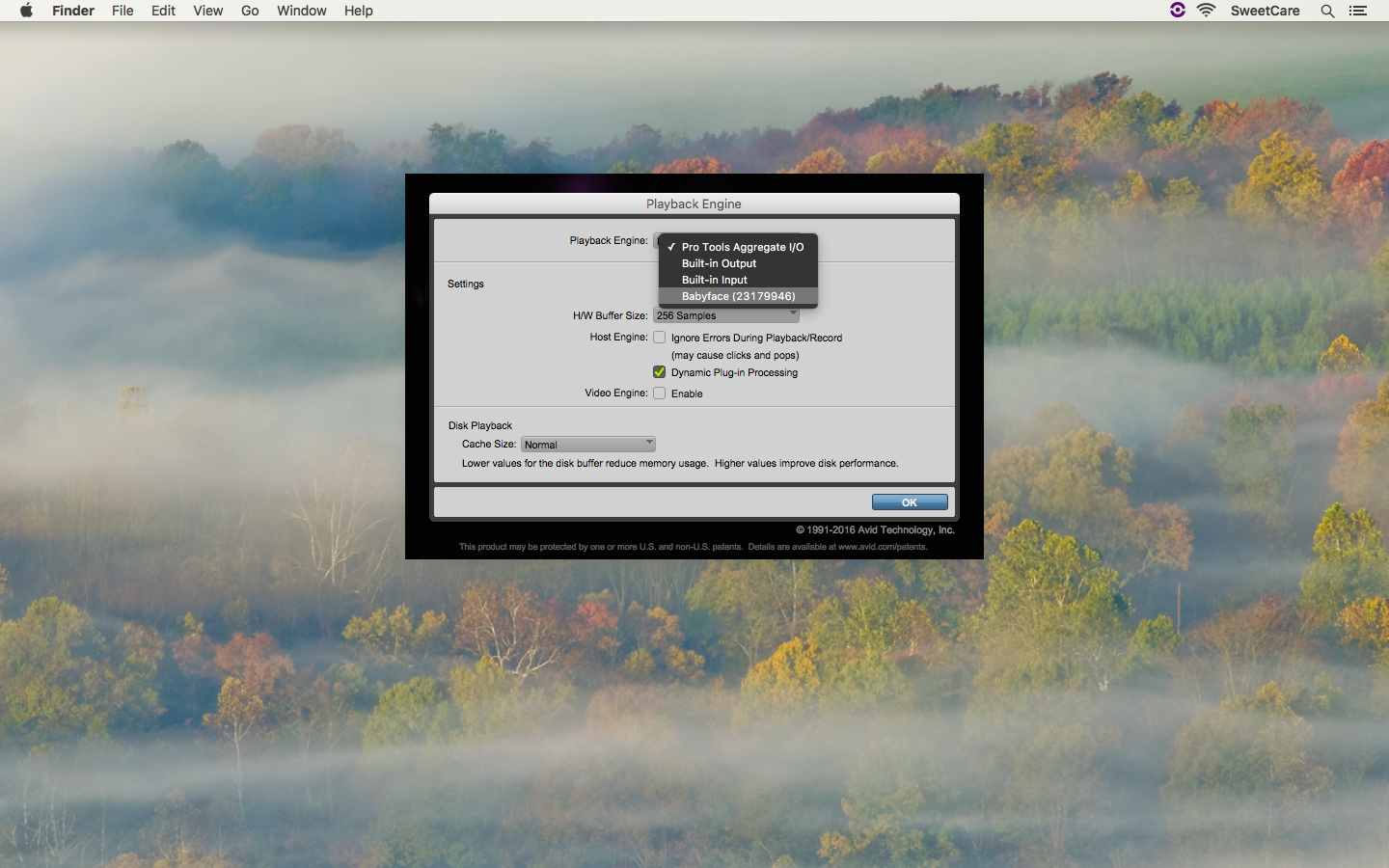Pick Pro Tools Aggregate I/O entry
The width and height of the screenshot is (1389, 868).
(742, 247)
